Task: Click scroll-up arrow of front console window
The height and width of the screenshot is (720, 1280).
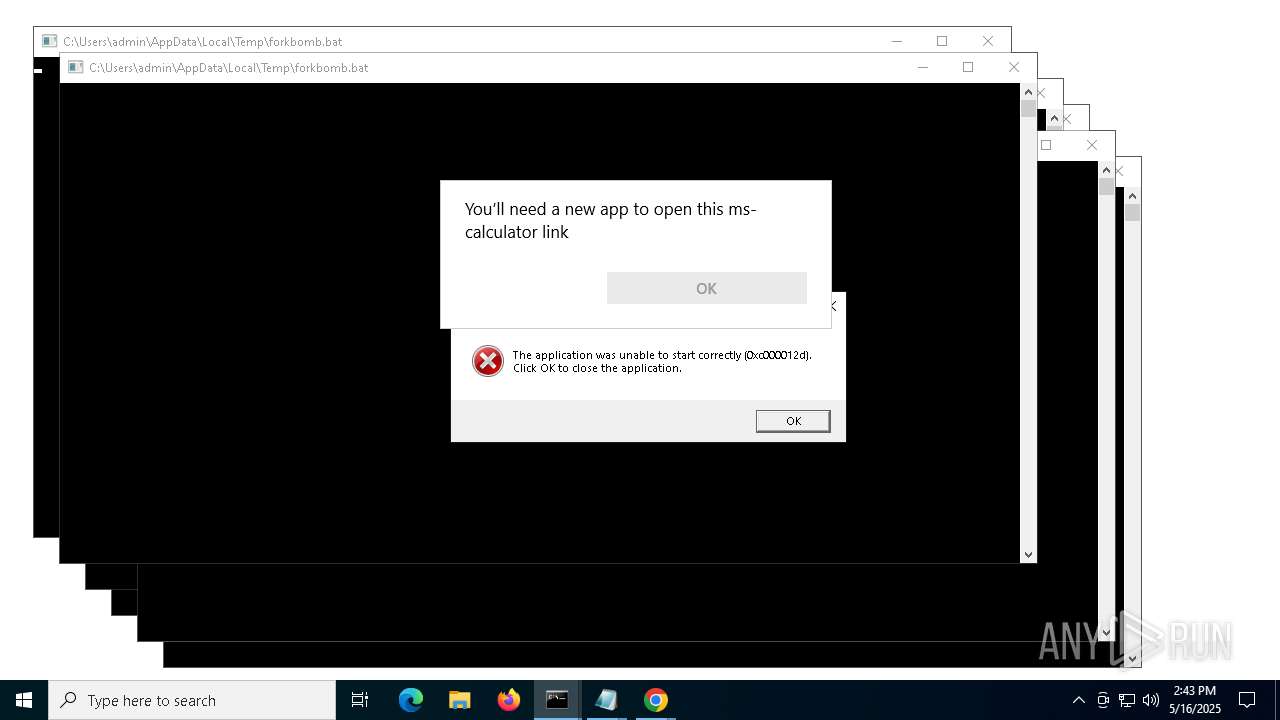Action: point(1028,92)
